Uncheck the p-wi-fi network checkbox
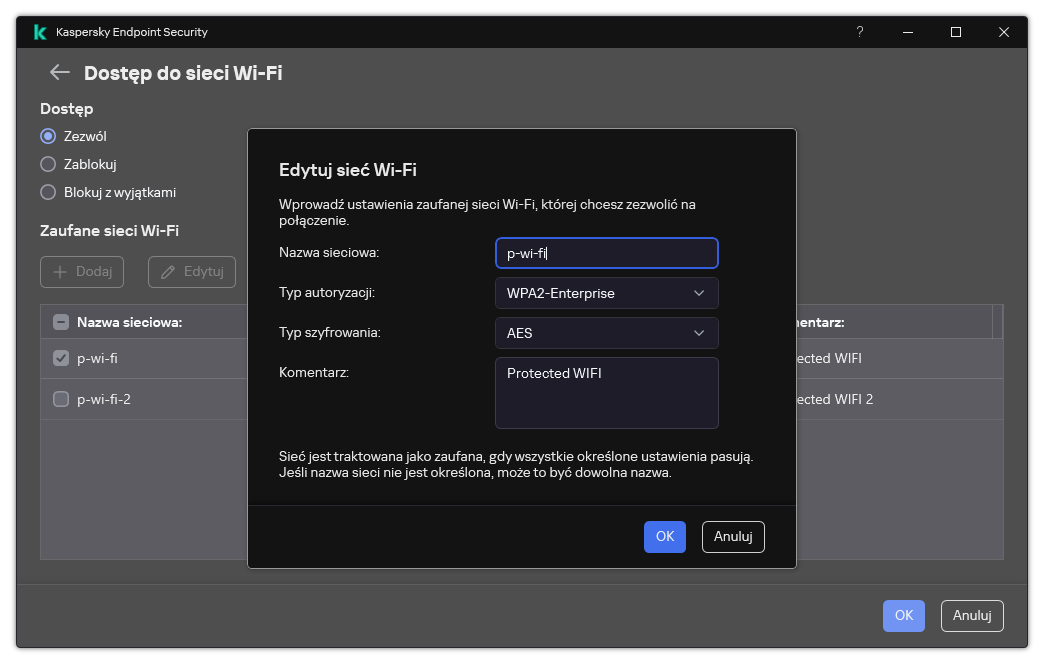The height and width of the screenshot is (664, 1044). point(61,358)
